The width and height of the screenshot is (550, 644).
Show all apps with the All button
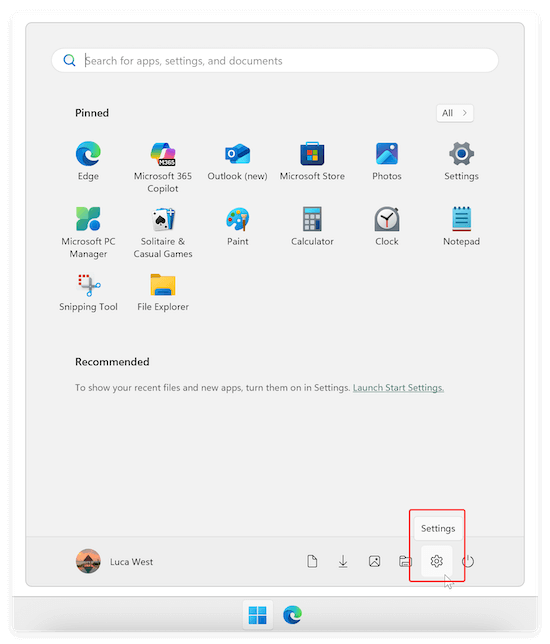[455, 113]
